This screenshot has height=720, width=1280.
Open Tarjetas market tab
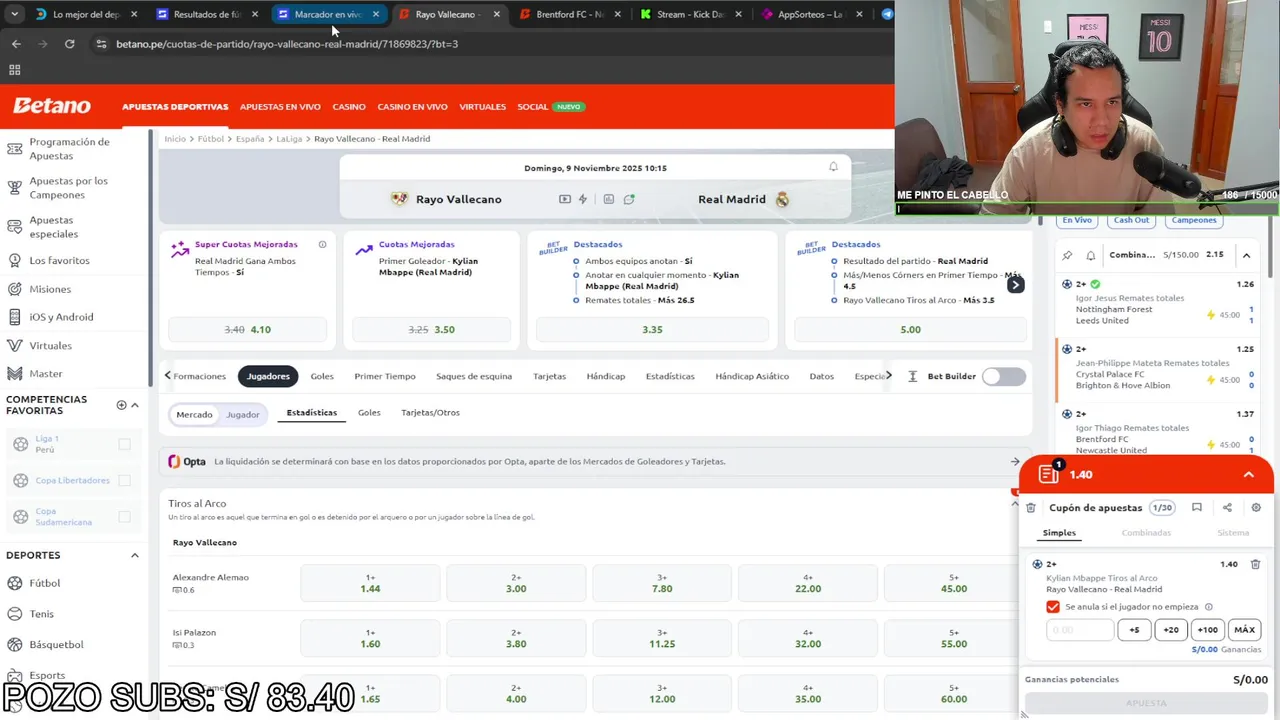pos(549,376)
